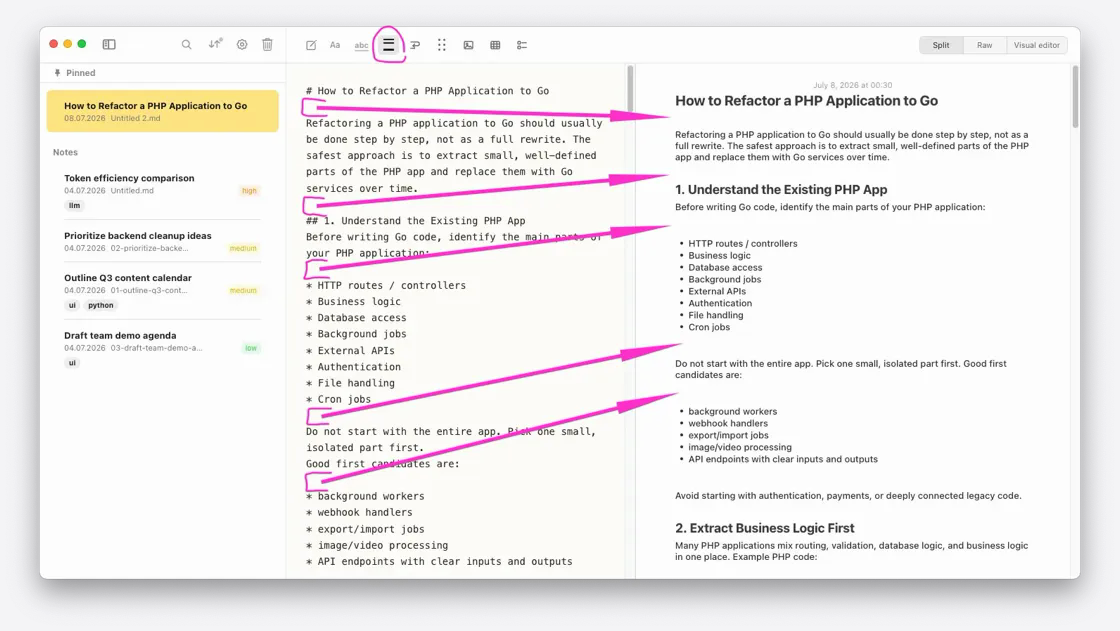Image resolution: width=1120 pixels, height=631 pixels.
Task: Click the preview title 'How to Refactor a PHP Application to Go'
Action: tap(806, 101)
